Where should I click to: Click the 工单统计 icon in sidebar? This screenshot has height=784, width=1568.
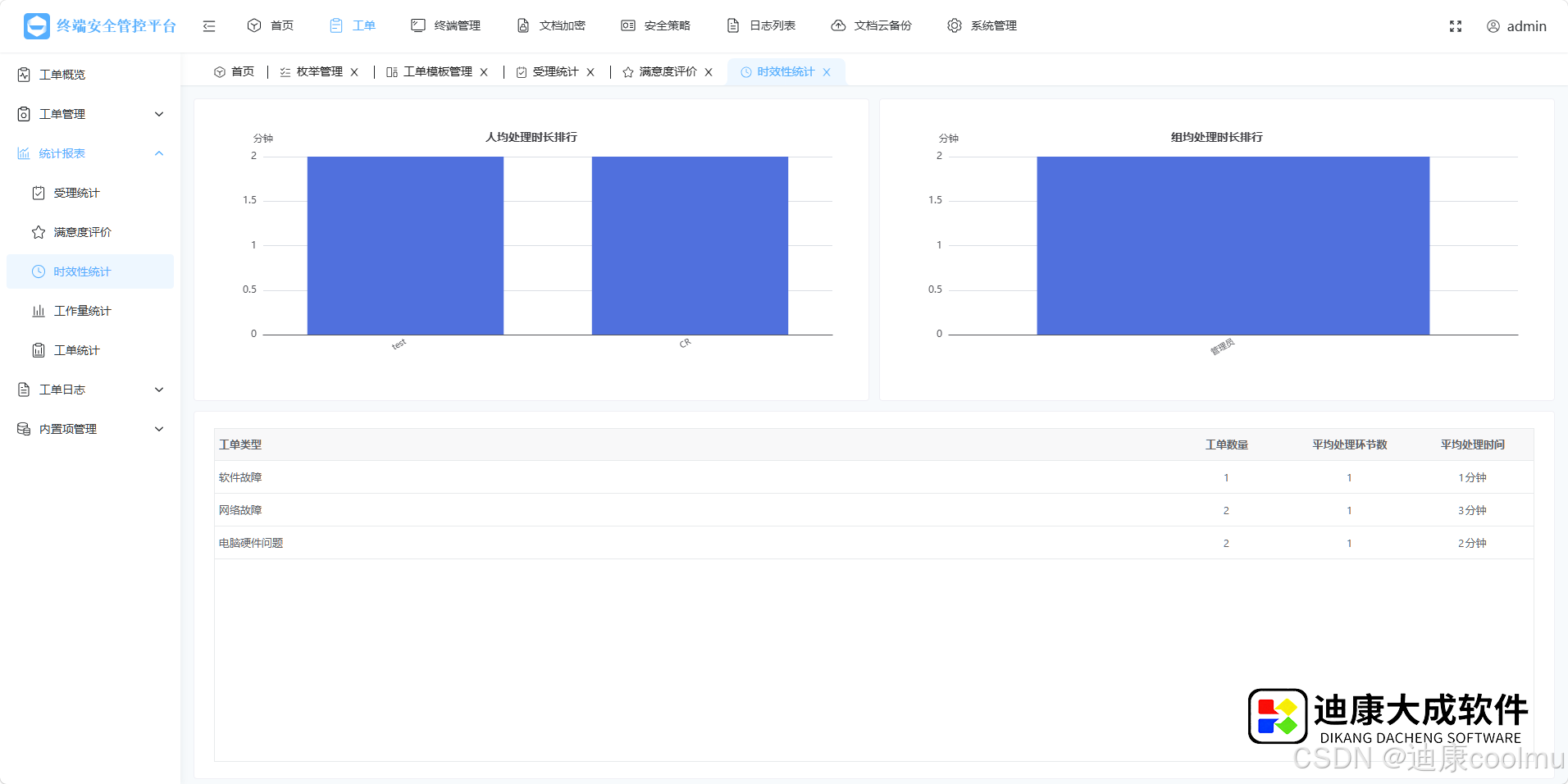click(39, 350)
